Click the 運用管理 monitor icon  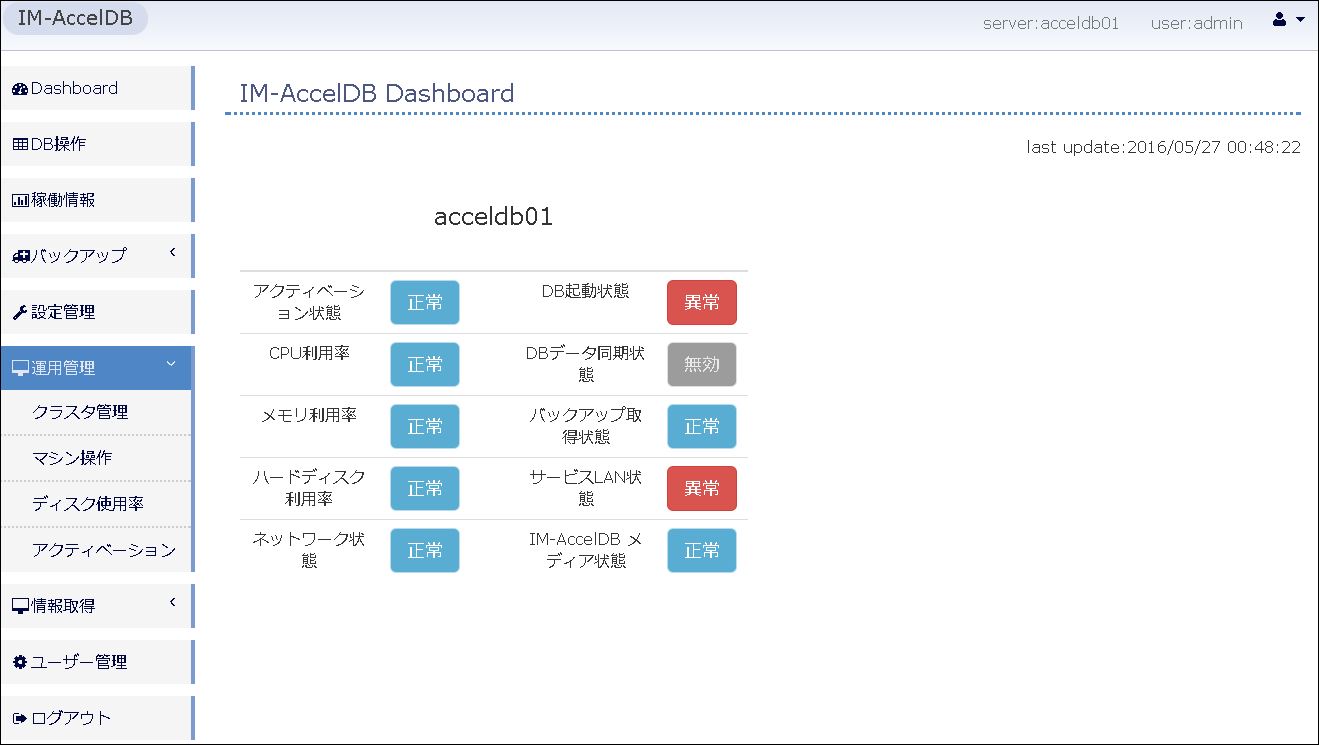(x=20, y=369)
